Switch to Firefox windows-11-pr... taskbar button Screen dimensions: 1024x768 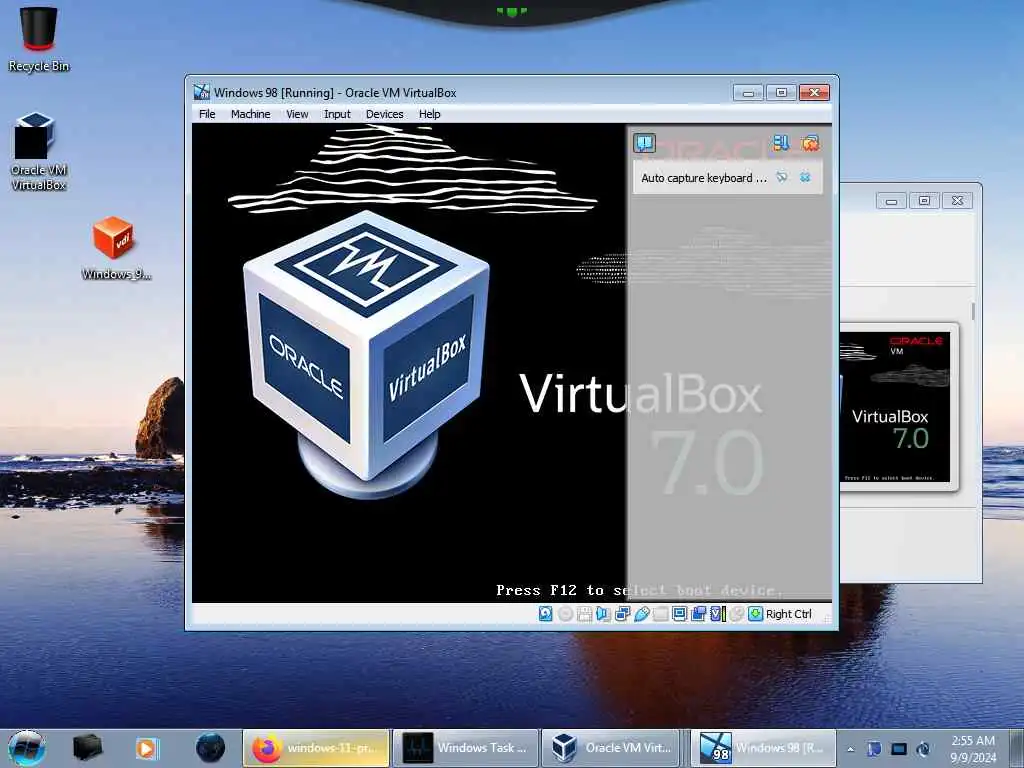(316, 748)
